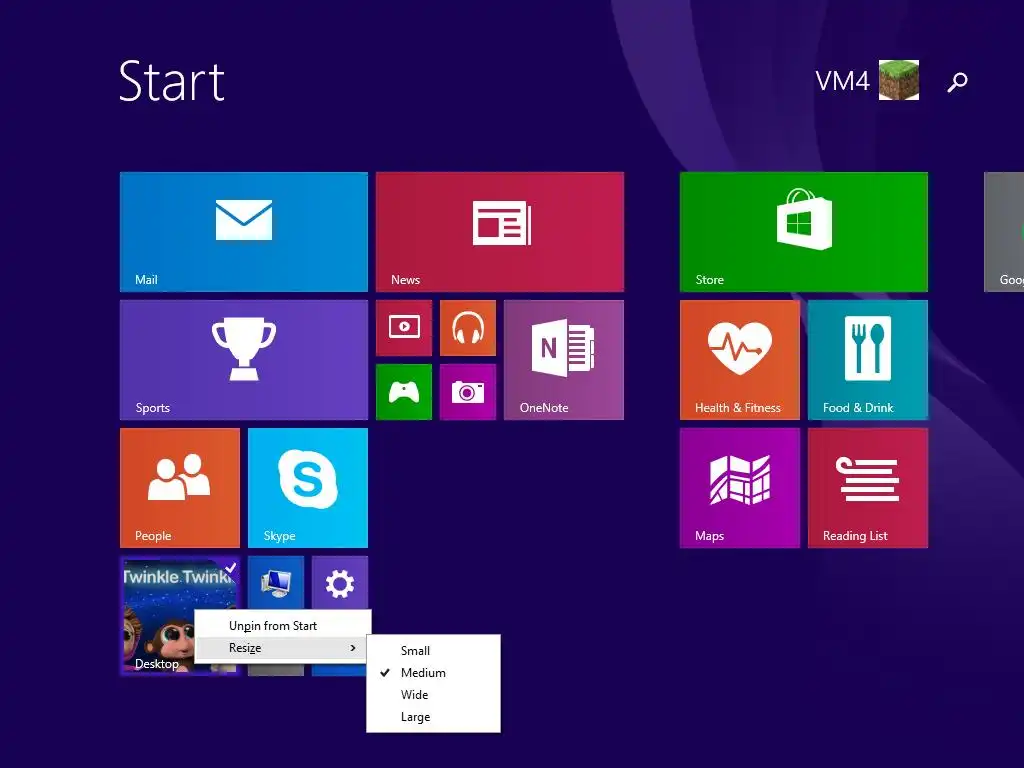
Task: Select the checked Medium size option
Action: click(433, 673)
